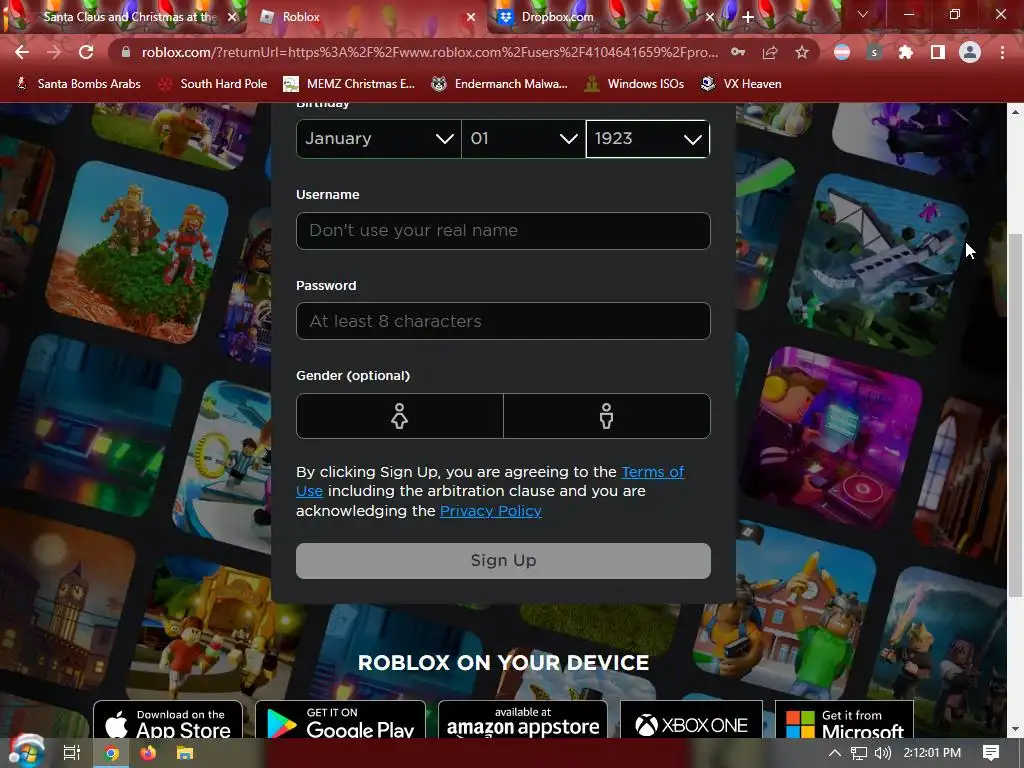This screenshot has height=768, width=1024.
Task: Open the Windows Start button
Action: 25,752
